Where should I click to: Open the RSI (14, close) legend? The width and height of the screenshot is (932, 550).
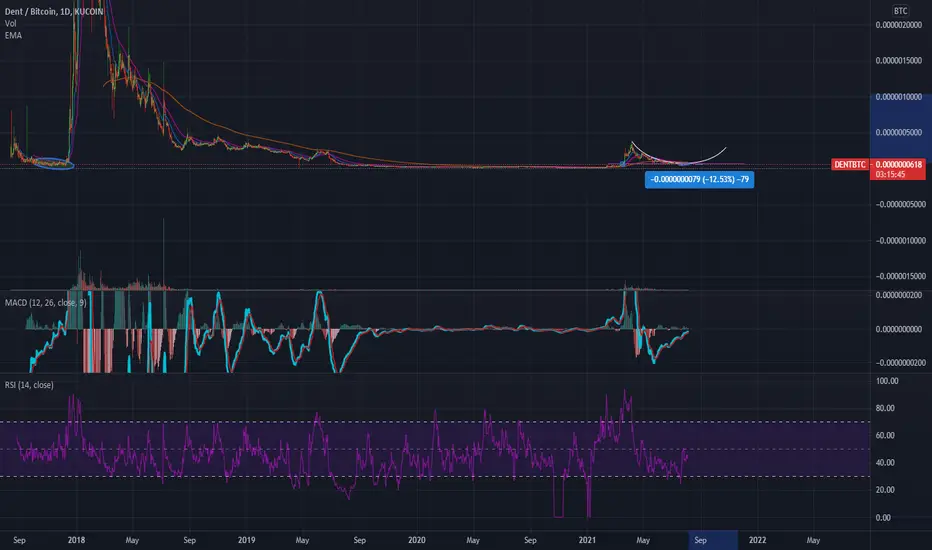29,385
